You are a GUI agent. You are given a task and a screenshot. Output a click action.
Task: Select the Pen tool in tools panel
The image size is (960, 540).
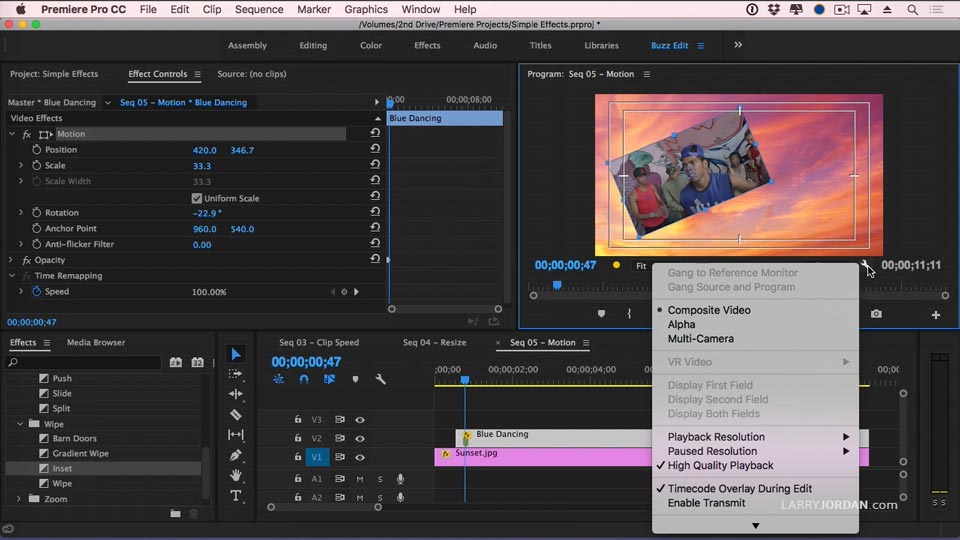(236, 455)
